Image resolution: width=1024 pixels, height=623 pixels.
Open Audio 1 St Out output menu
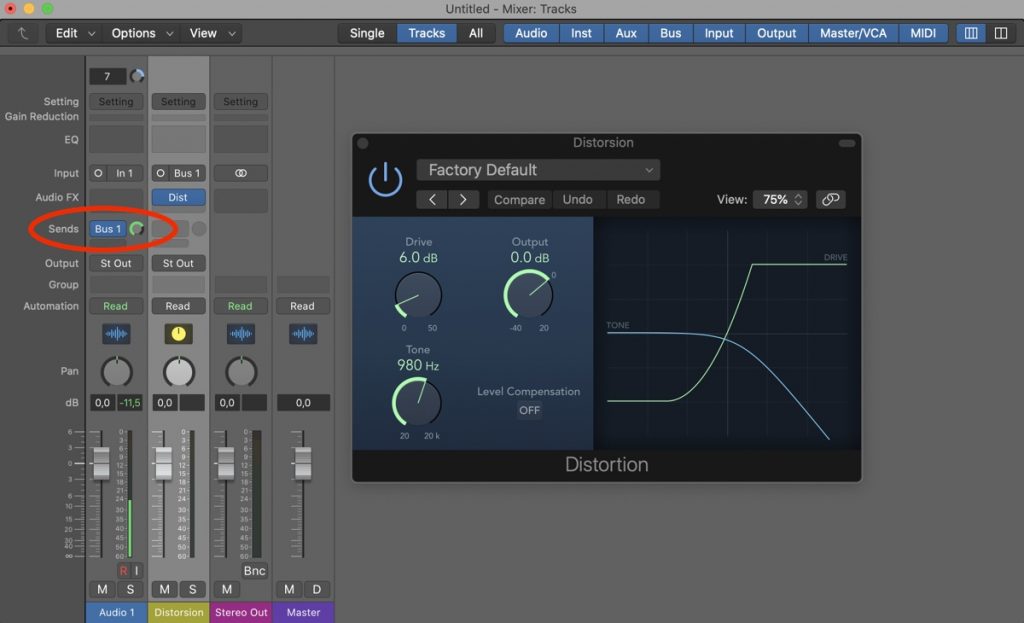[116, 263]
